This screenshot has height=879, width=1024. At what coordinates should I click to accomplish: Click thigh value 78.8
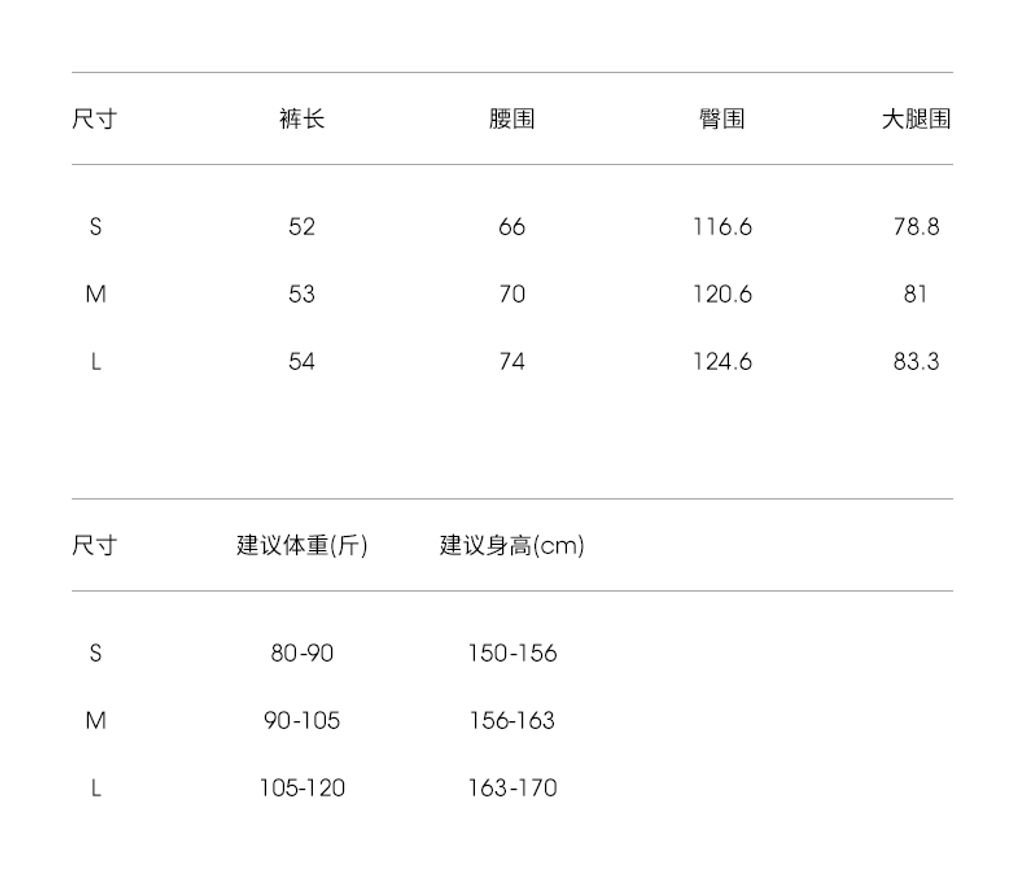pyautogui.click(x=916, y=227)
